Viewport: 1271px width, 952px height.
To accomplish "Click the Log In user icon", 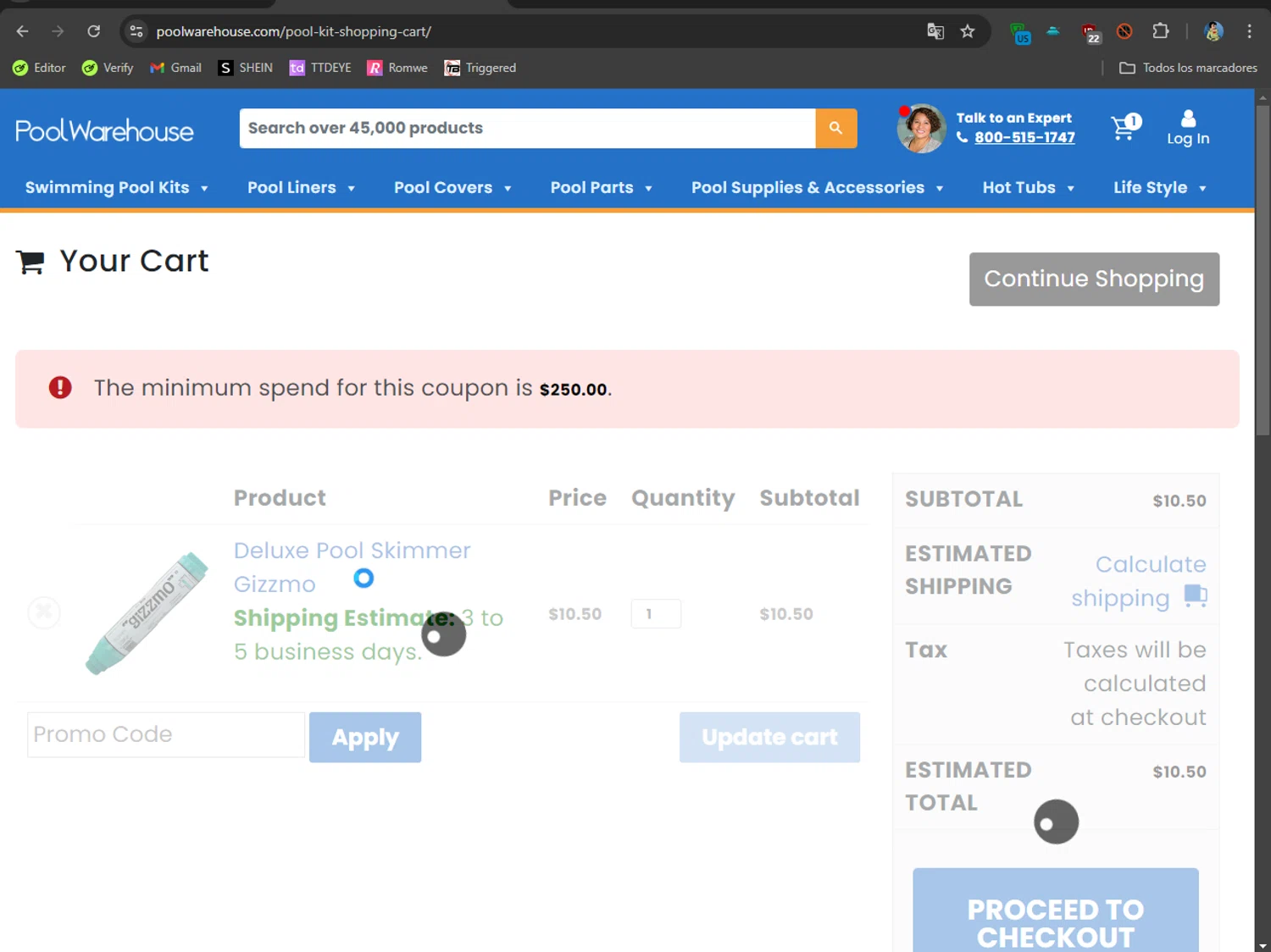I will [1188, 128].
